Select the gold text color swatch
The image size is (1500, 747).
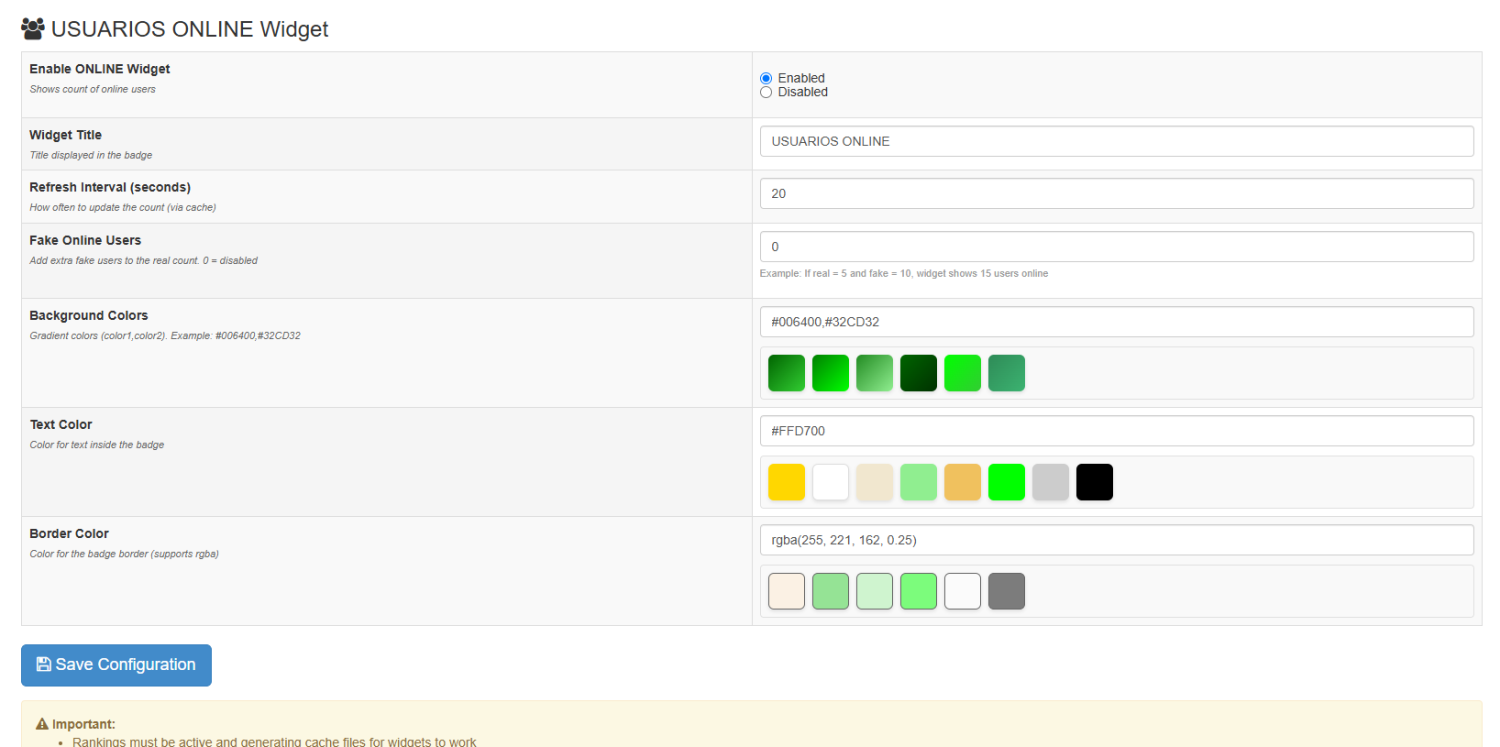click(786, 482)
